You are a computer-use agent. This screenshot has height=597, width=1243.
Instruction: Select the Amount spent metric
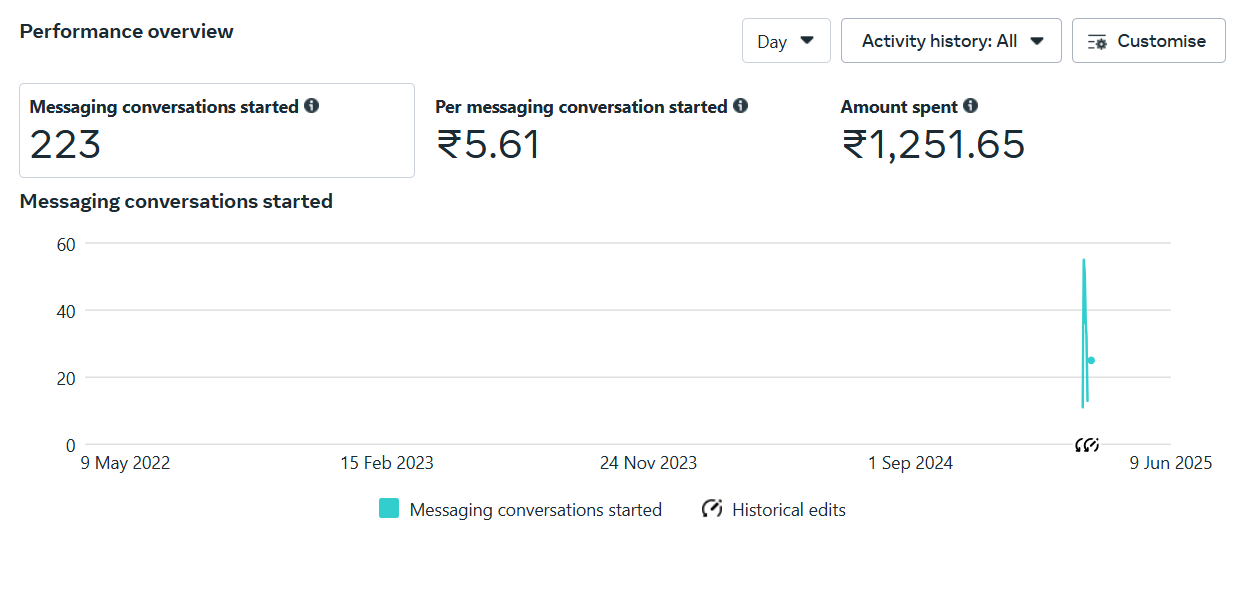(x=933, y=131)
